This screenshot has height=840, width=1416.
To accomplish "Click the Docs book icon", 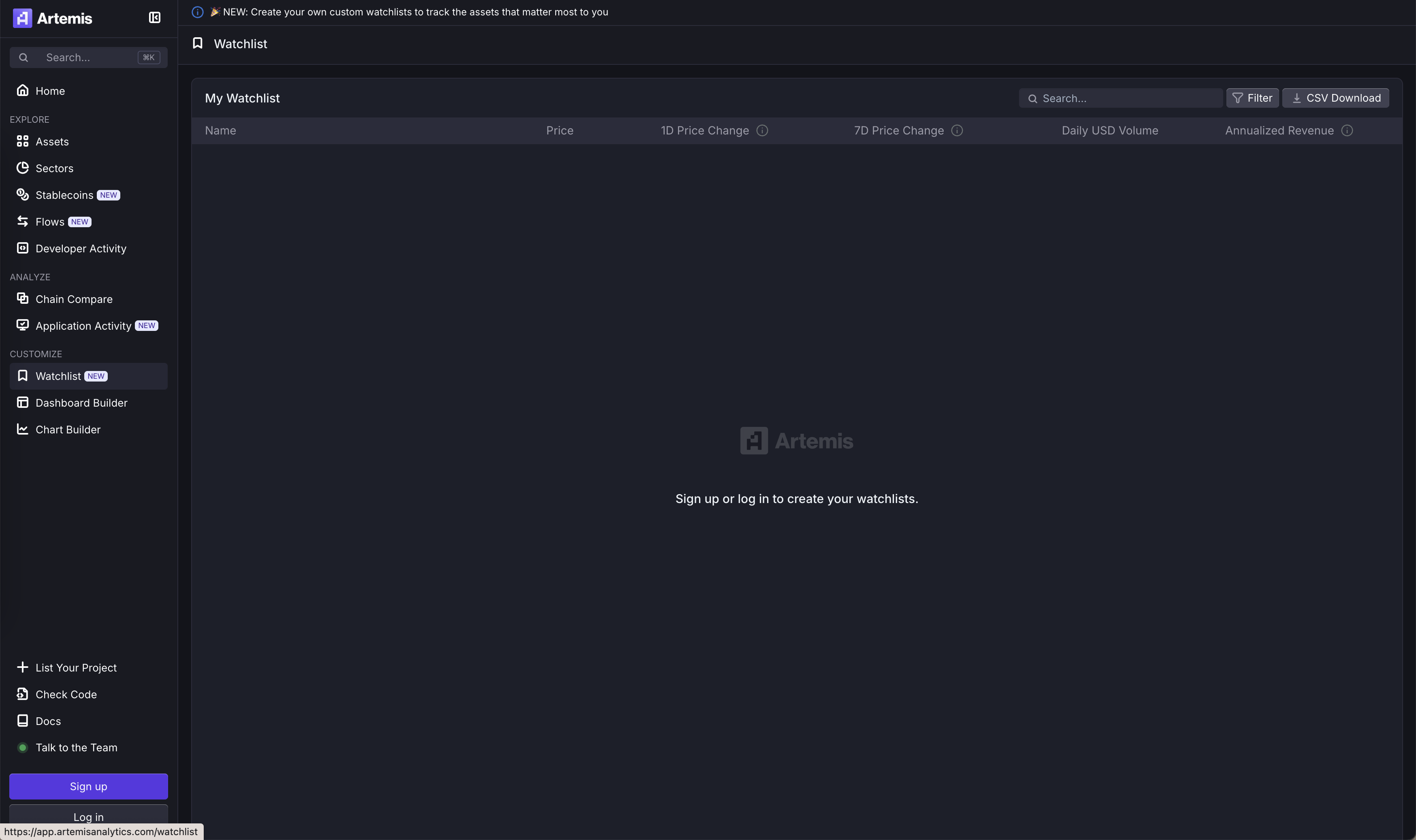I will (x=23, y=721).
